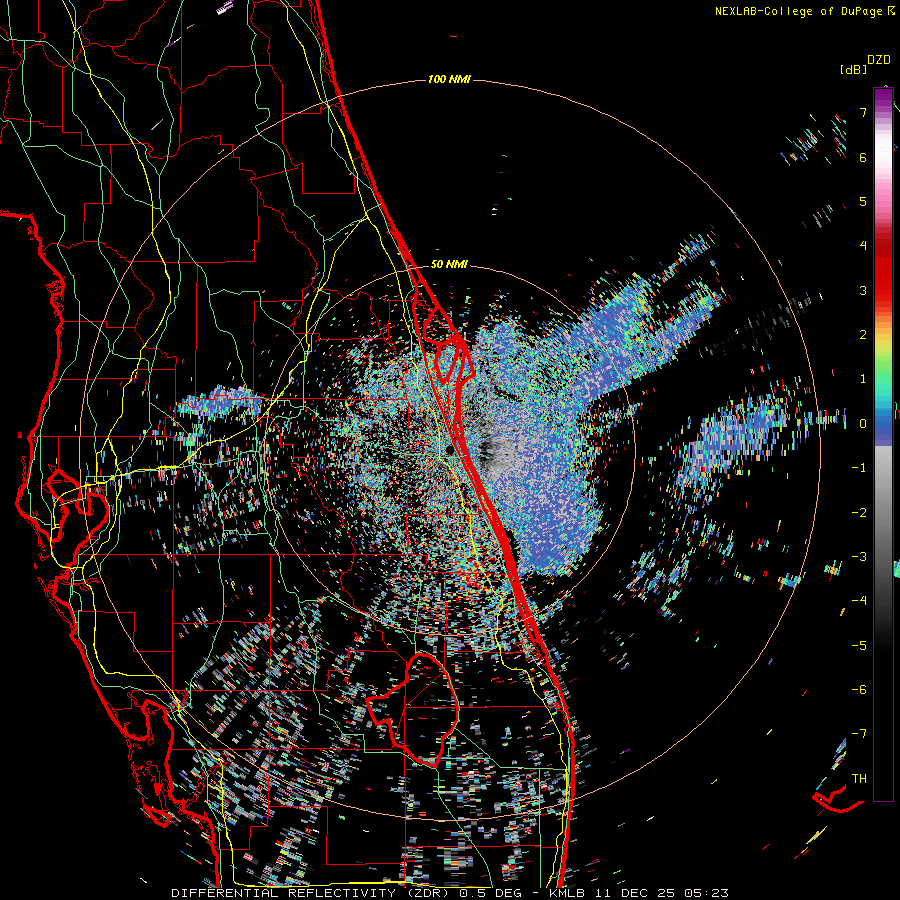Click the 11 DEC 25 date text
The image size is (900, 900).
tap(637, 893)
